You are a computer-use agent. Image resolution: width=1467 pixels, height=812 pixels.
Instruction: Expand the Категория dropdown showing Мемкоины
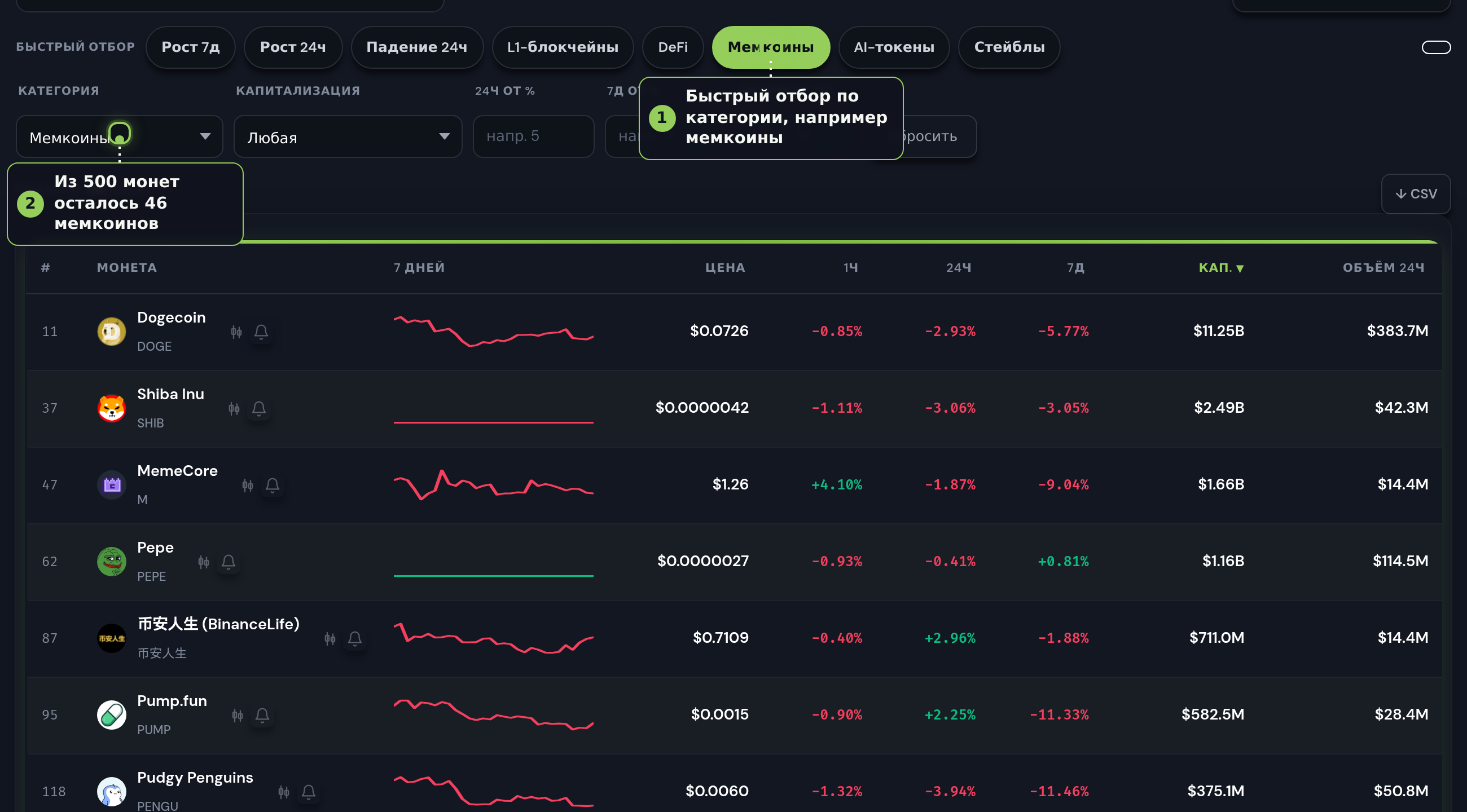point(119,136)
